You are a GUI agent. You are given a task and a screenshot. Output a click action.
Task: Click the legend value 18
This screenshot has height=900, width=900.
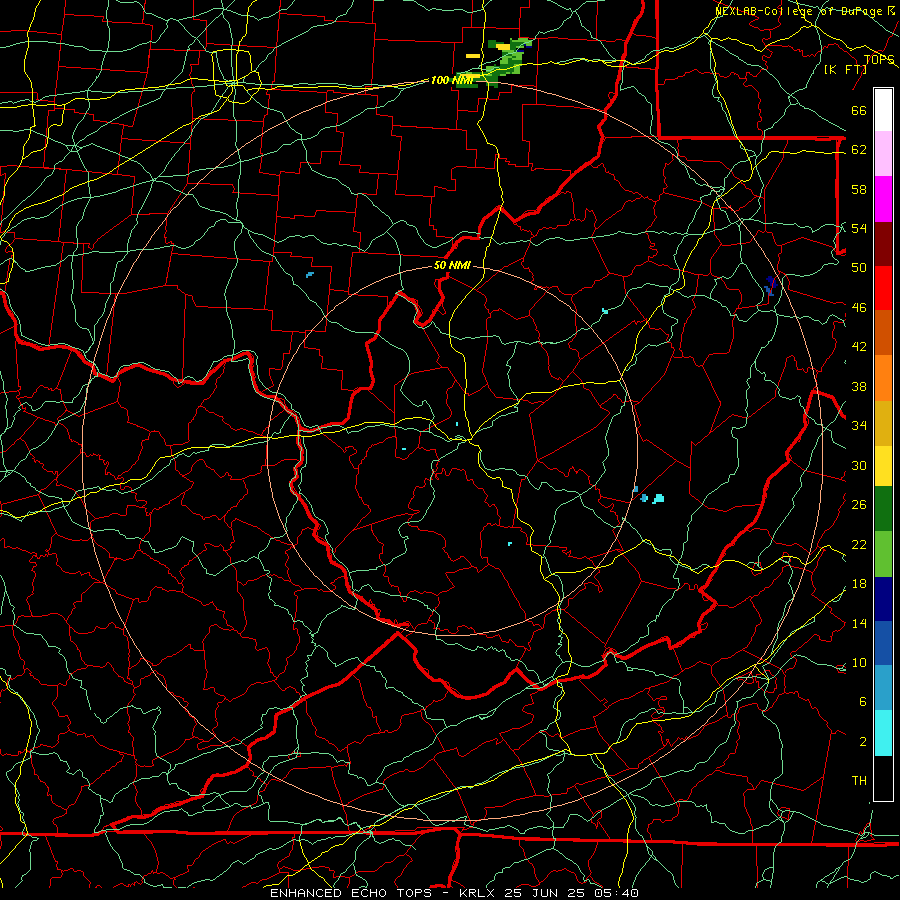point(859,584)
